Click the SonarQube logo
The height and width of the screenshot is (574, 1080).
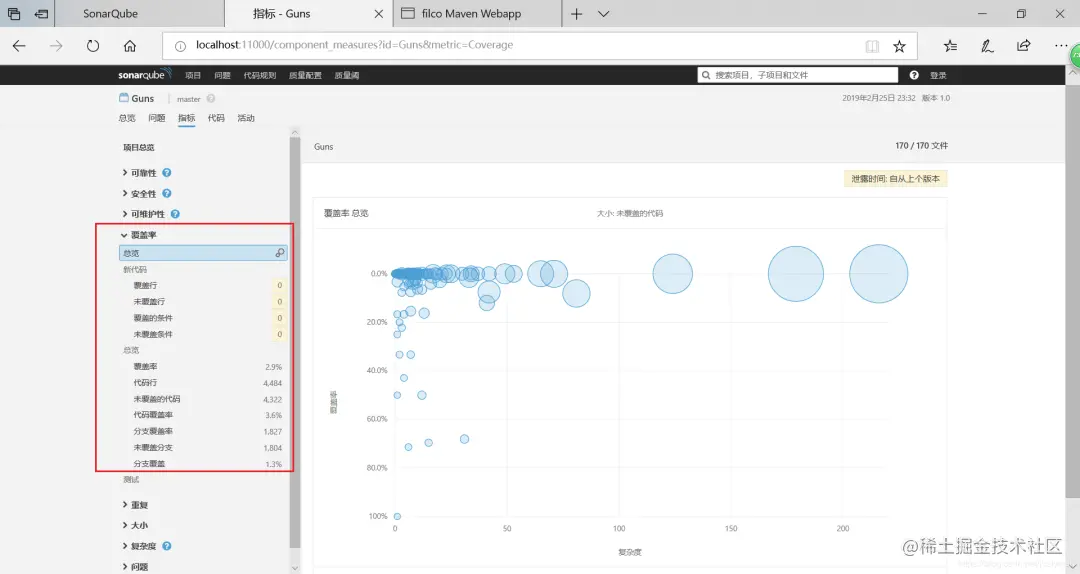[143, 74]
